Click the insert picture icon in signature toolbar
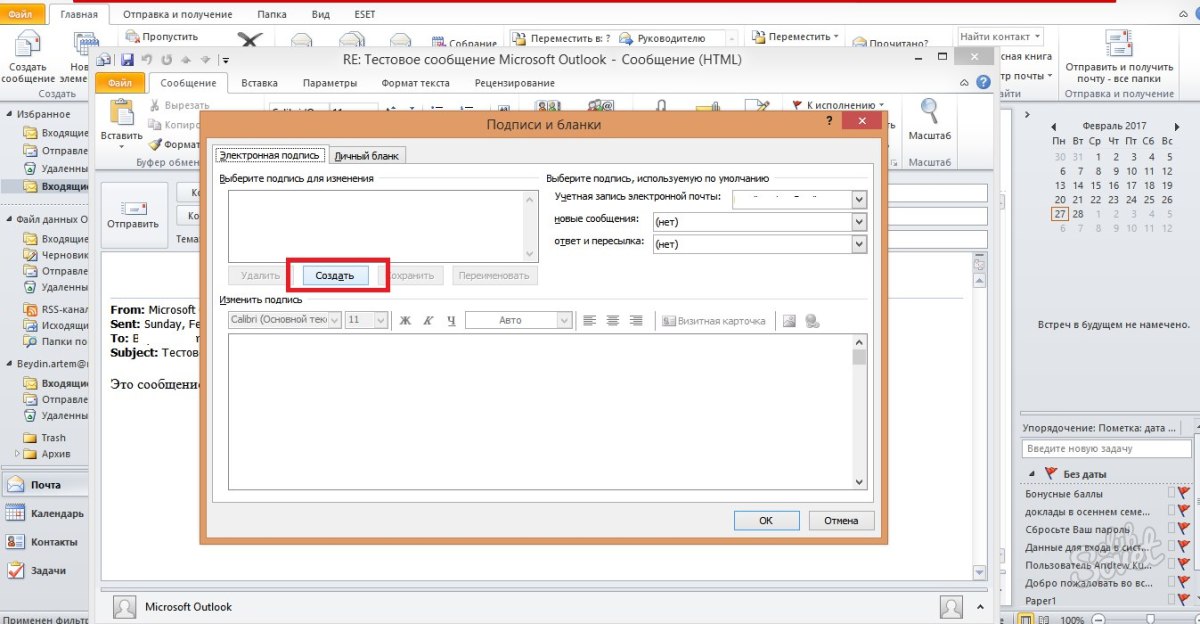The width and height of the screenshot is (1200, 624). tap(789, 321)
